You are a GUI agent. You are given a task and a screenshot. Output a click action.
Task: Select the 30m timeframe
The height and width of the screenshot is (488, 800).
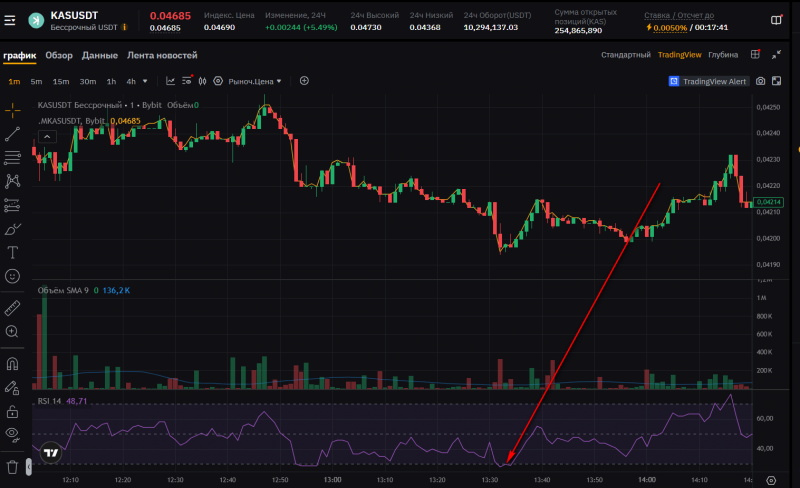click(88, 82)
